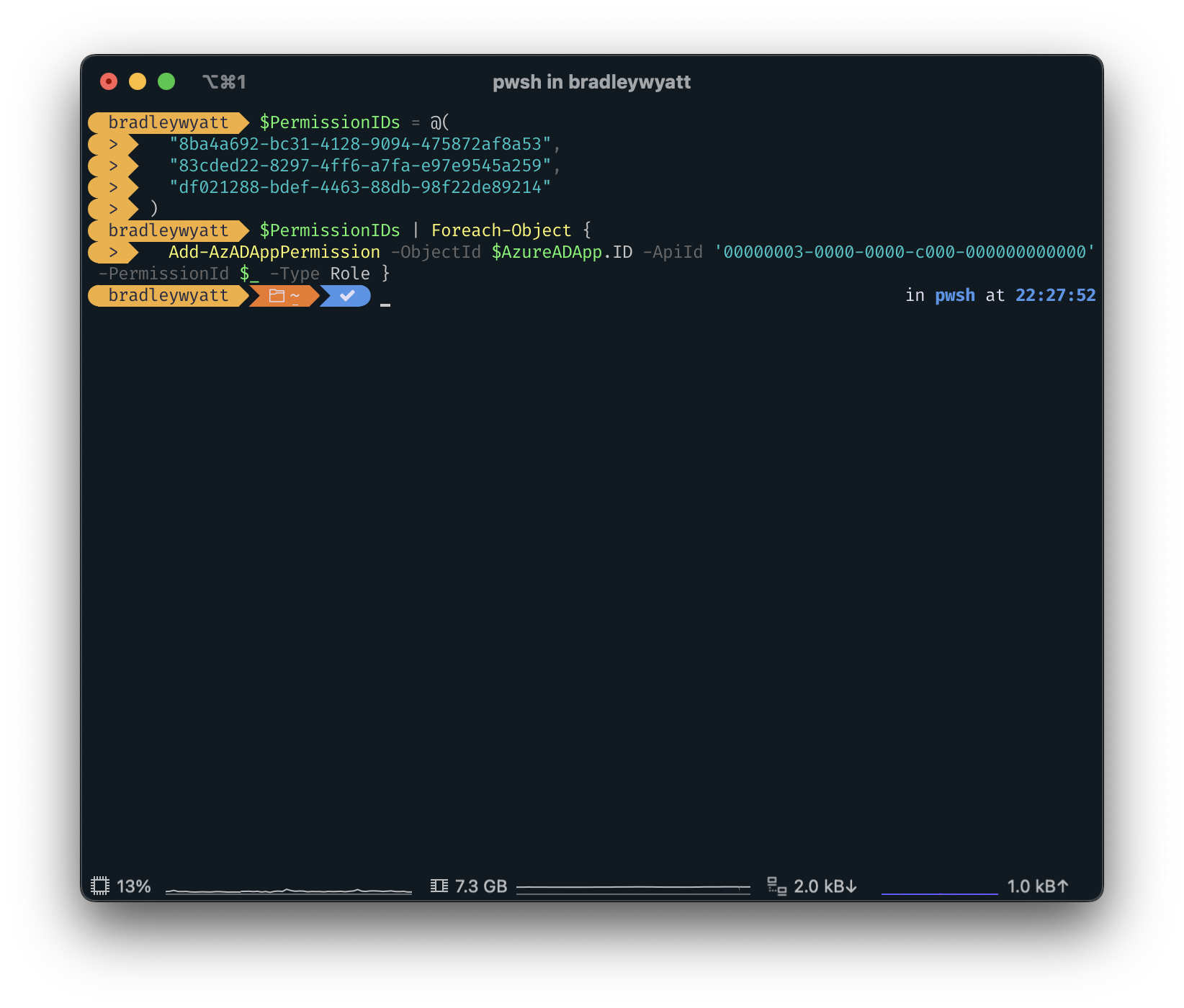
Task: Click the continuation arrow beside the Add-AzADAppPermission line
Action: pyautogui.click(x=113, y=252)
